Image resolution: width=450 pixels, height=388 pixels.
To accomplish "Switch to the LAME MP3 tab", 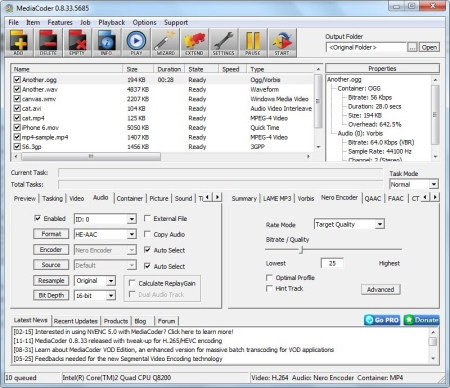I will pos(277,198).
